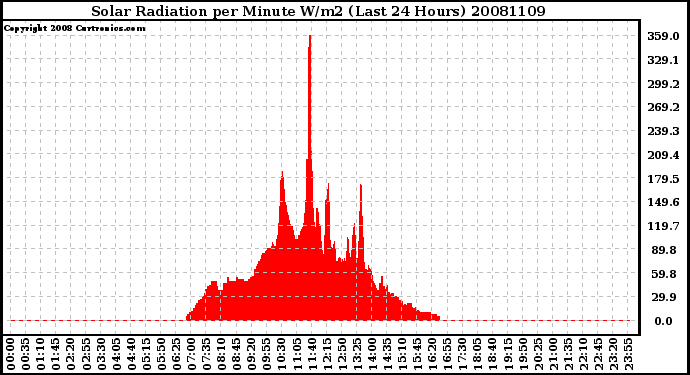
Task: Click the x-axis time label 05:50
Action: click(161, 354)
